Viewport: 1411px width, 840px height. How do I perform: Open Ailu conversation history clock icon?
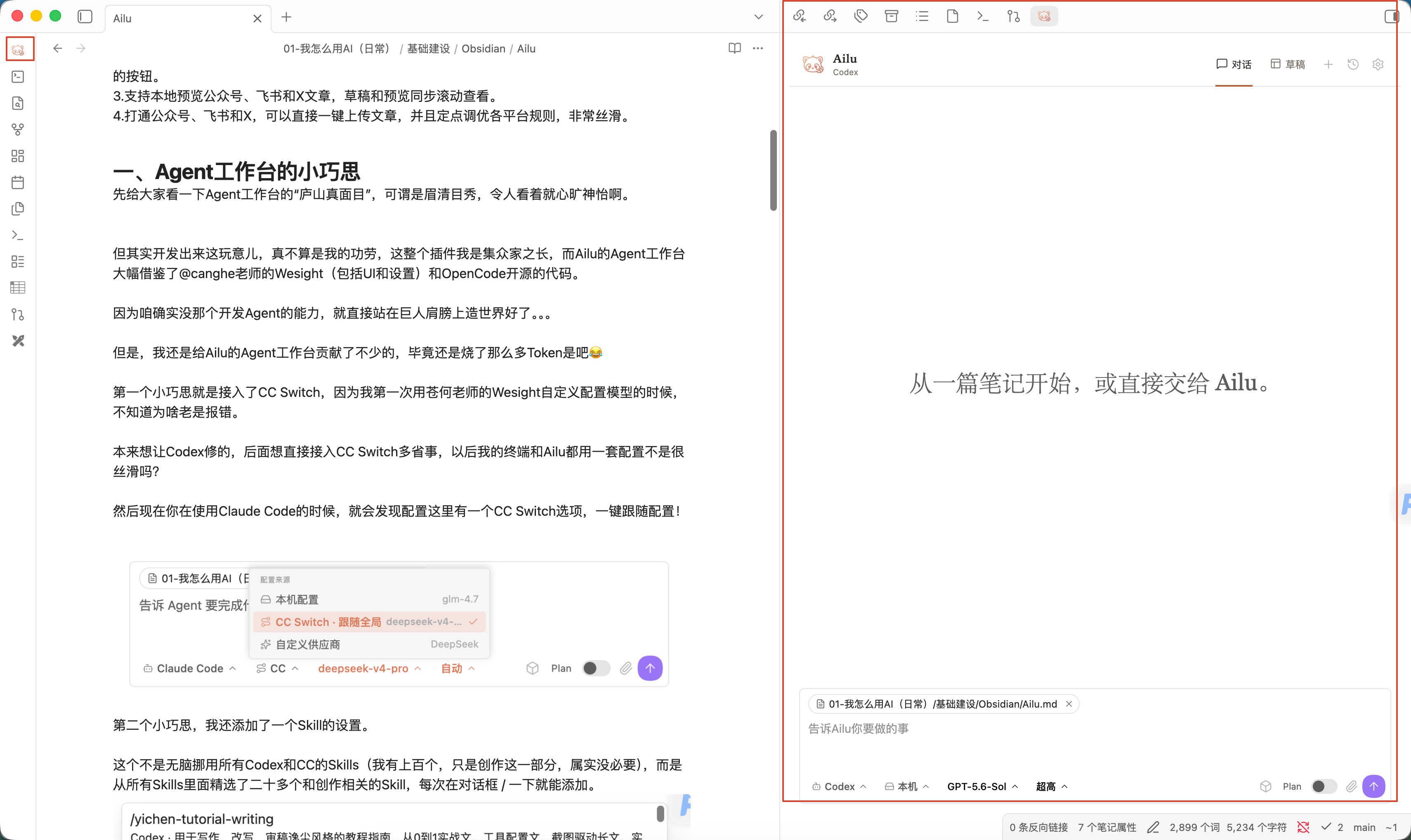[x=1353, y=64]
